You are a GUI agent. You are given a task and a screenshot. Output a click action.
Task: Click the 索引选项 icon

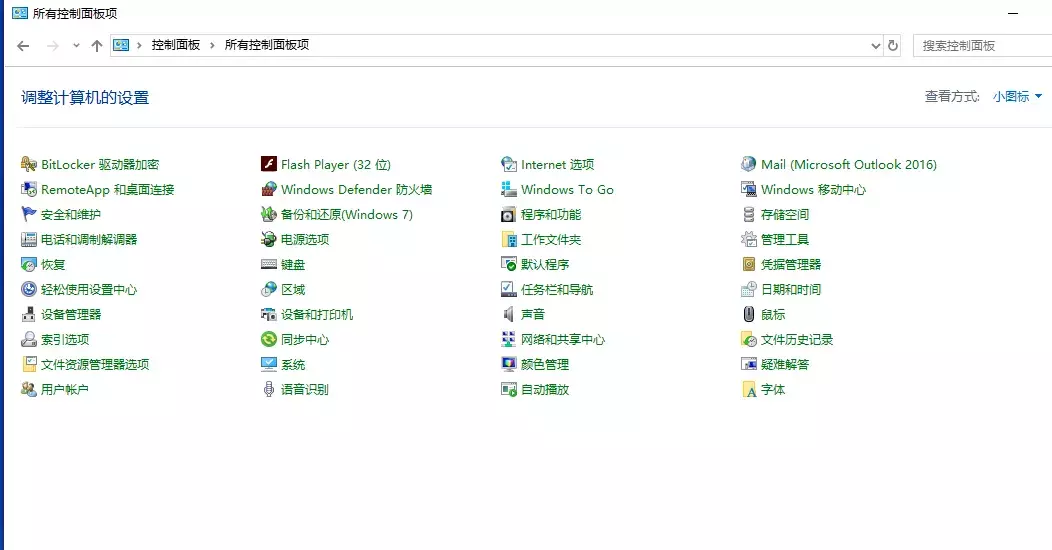[29, 339]
